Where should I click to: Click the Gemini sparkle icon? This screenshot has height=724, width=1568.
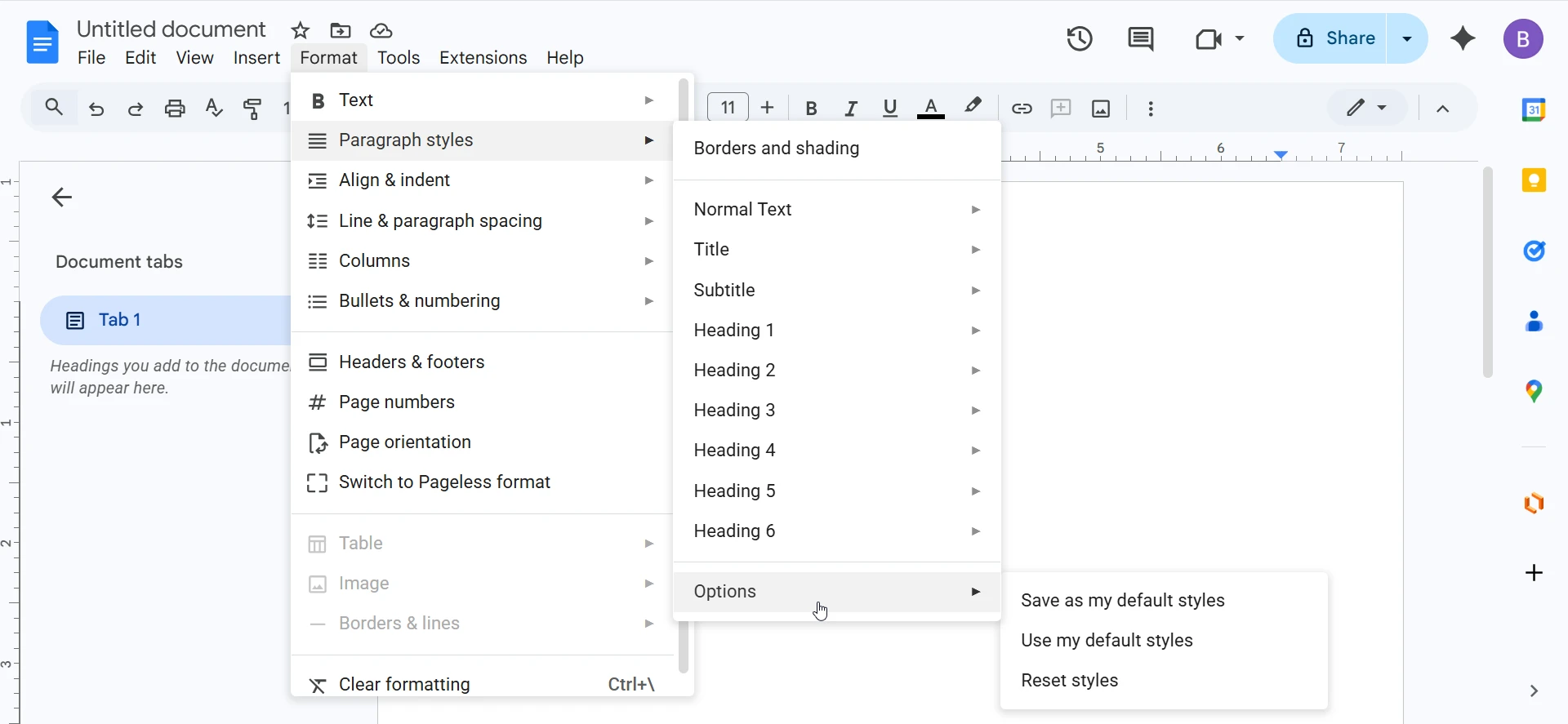[1463, 38]
